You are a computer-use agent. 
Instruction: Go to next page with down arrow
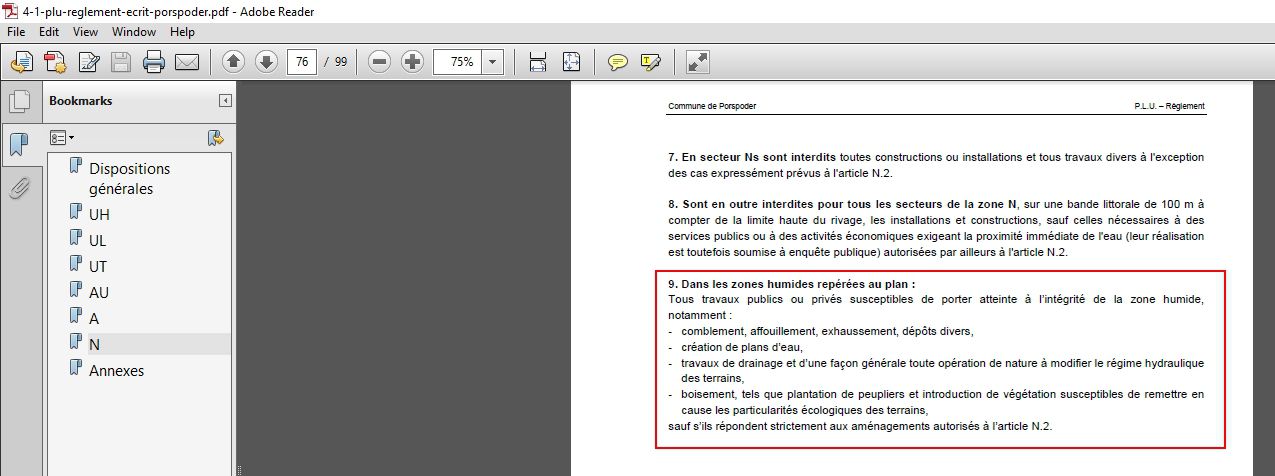(266, 62)
